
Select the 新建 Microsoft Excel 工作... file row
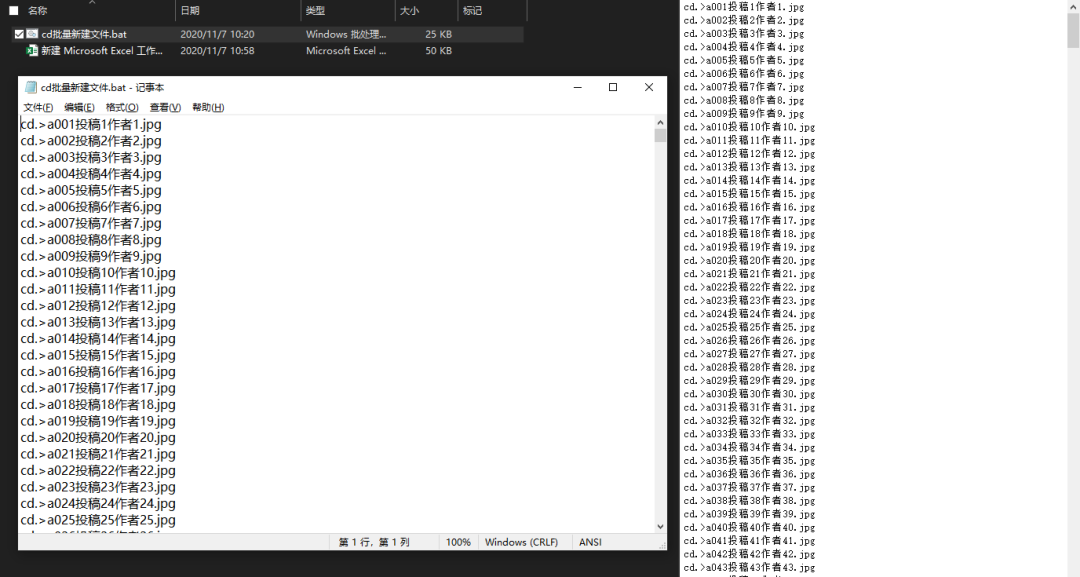268,50
